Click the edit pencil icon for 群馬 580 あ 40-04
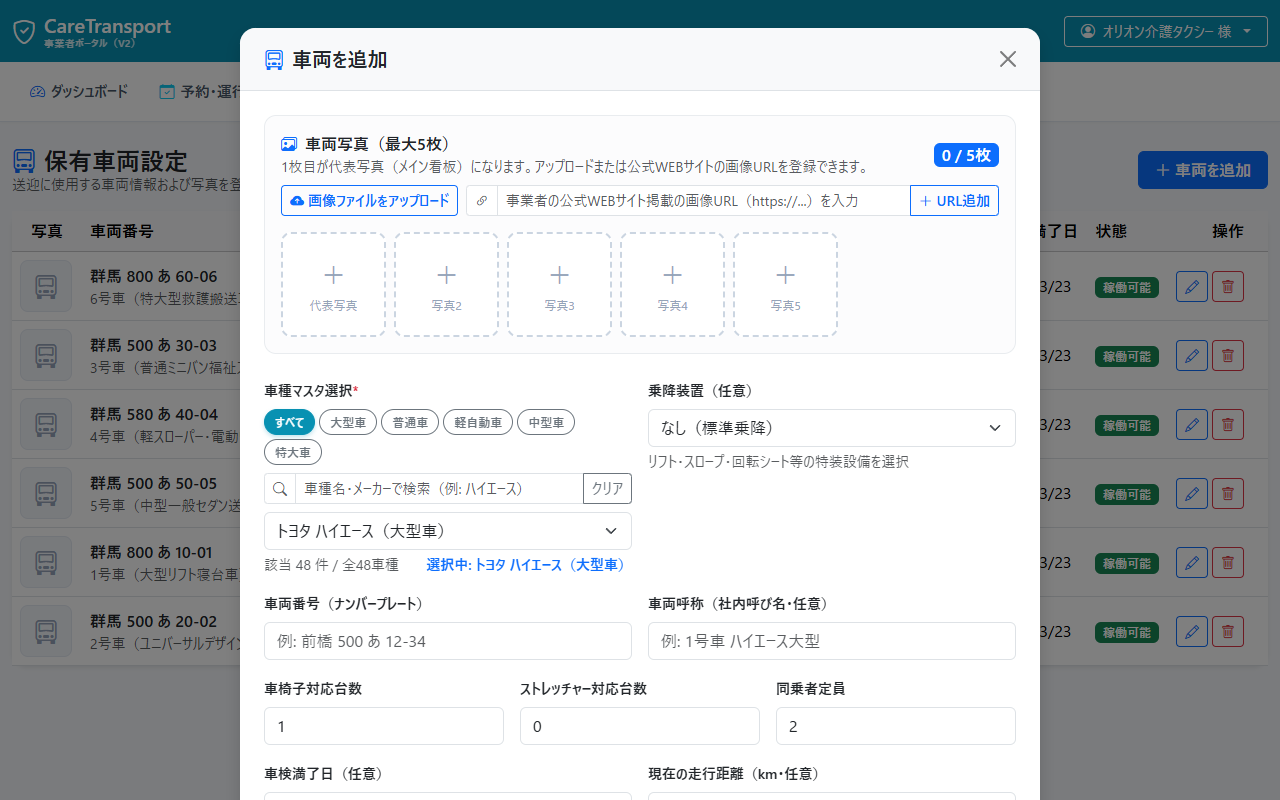This screenshot has width=1280, height=800. tap(1192, 425)
